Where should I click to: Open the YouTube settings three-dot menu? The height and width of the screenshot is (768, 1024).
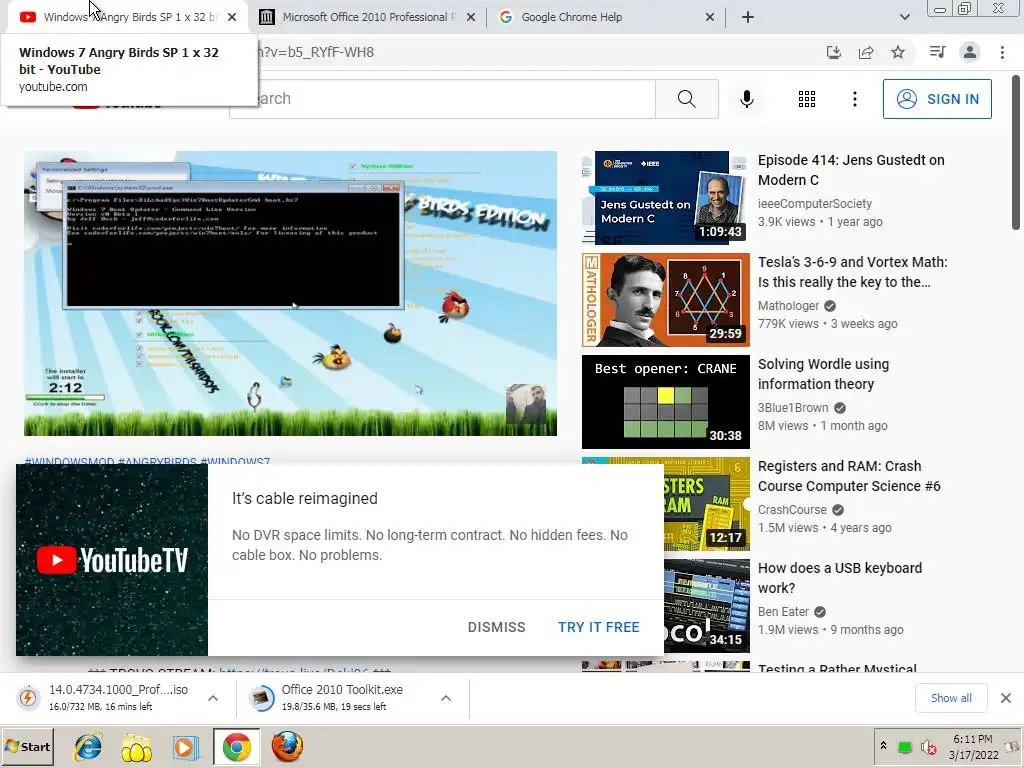(855, 99)
